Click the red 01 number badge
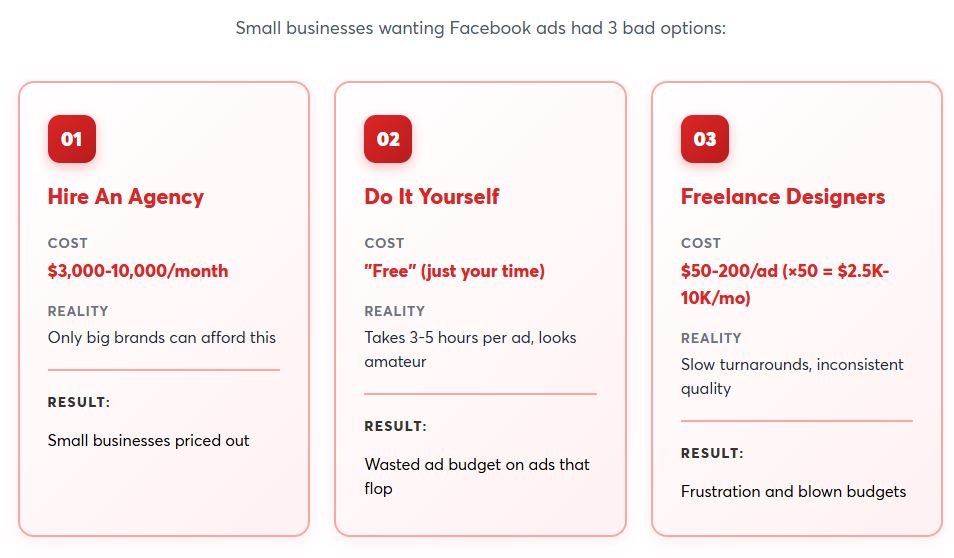 pyautogui.click(x=71, y=139)
